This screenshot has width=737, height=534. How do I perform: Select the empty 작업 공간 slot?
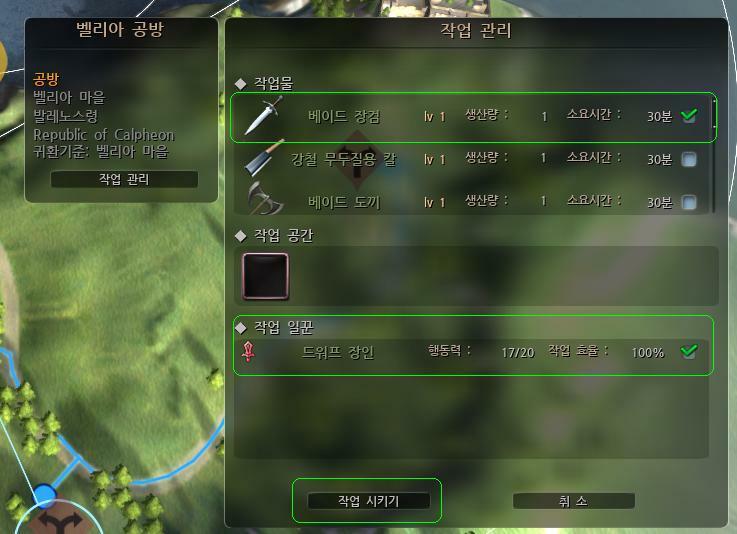coord(266,276)
